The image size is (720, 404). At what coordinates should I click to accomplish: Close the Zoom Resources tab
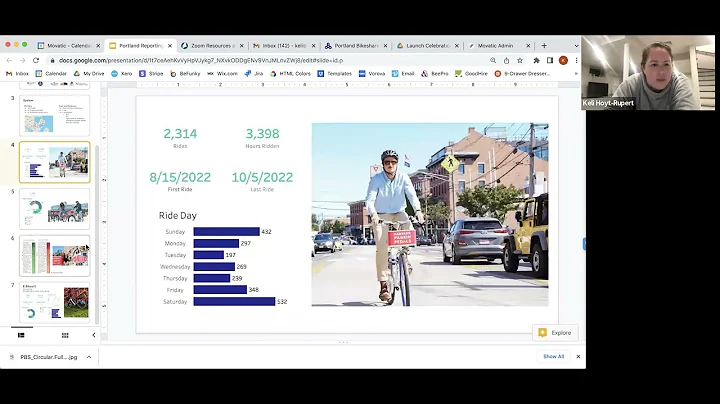242,45
